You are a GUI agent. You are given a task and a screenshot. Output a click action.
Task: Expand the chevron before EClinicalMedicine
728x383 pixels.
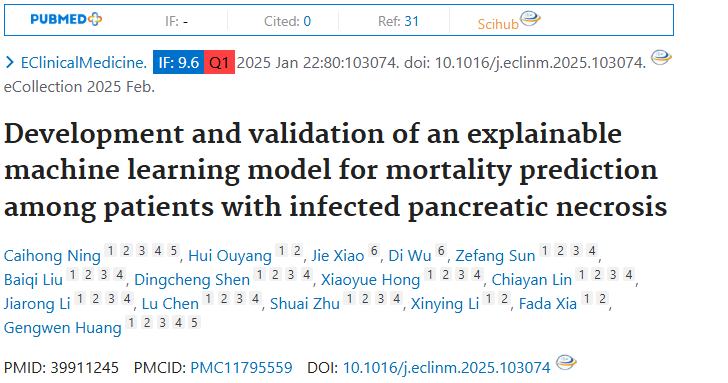point(9,62)
